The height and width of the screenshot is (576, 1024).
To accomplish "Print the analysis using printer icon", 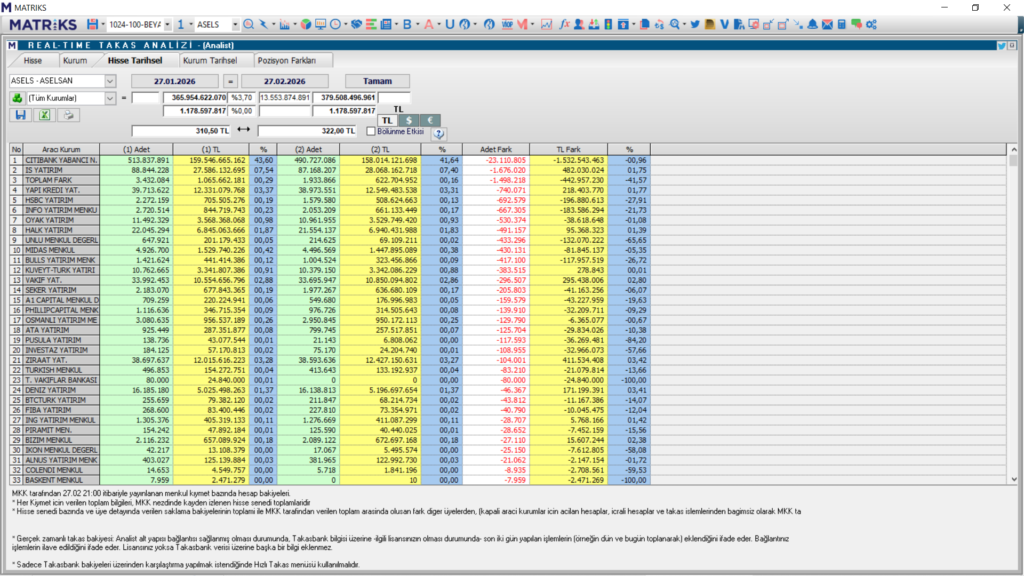I will pyautogui.click(x=67, y=115).
